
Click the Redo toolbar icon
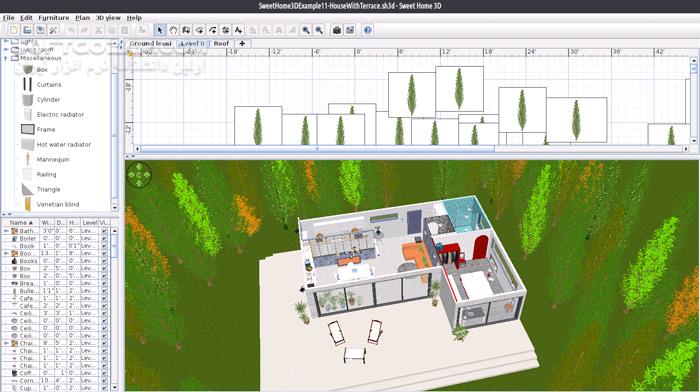click(x=84, y=30)
